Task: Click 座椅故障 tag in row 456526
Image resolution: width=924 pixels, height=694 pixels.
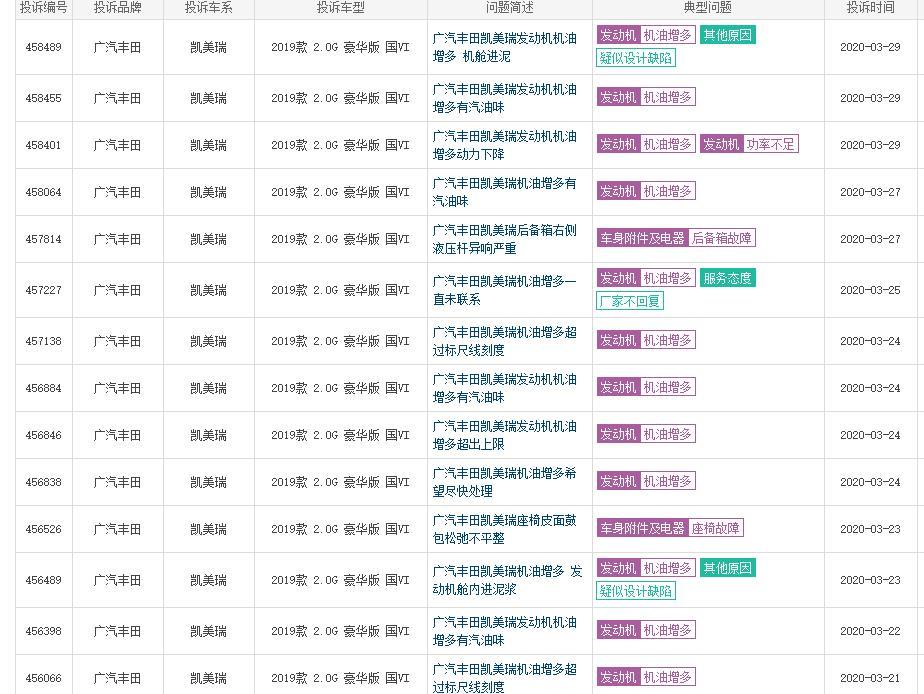Action: 715,528
